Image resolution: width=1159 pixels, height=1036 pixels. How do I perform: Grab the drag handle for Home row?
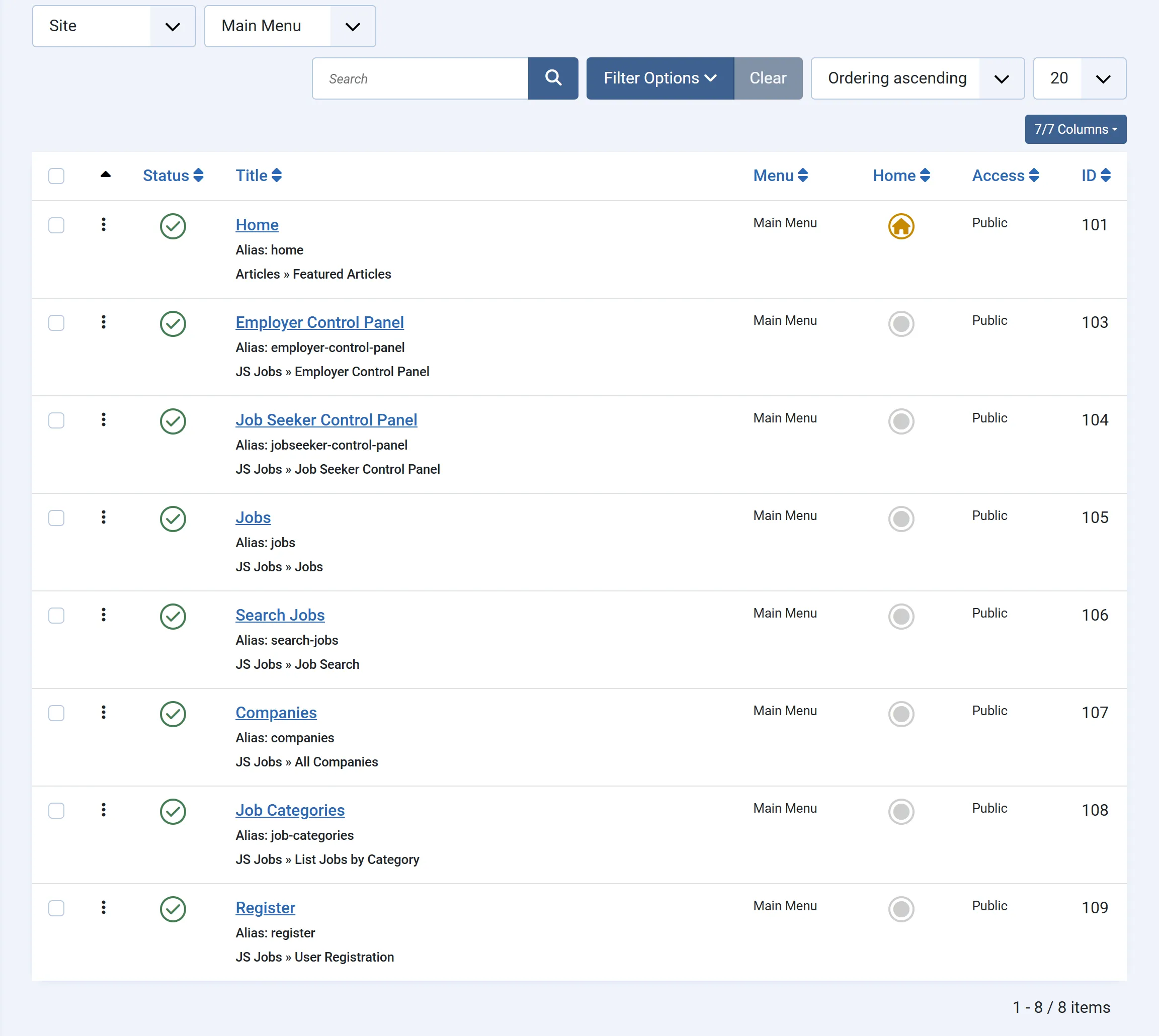pos(104,224)
